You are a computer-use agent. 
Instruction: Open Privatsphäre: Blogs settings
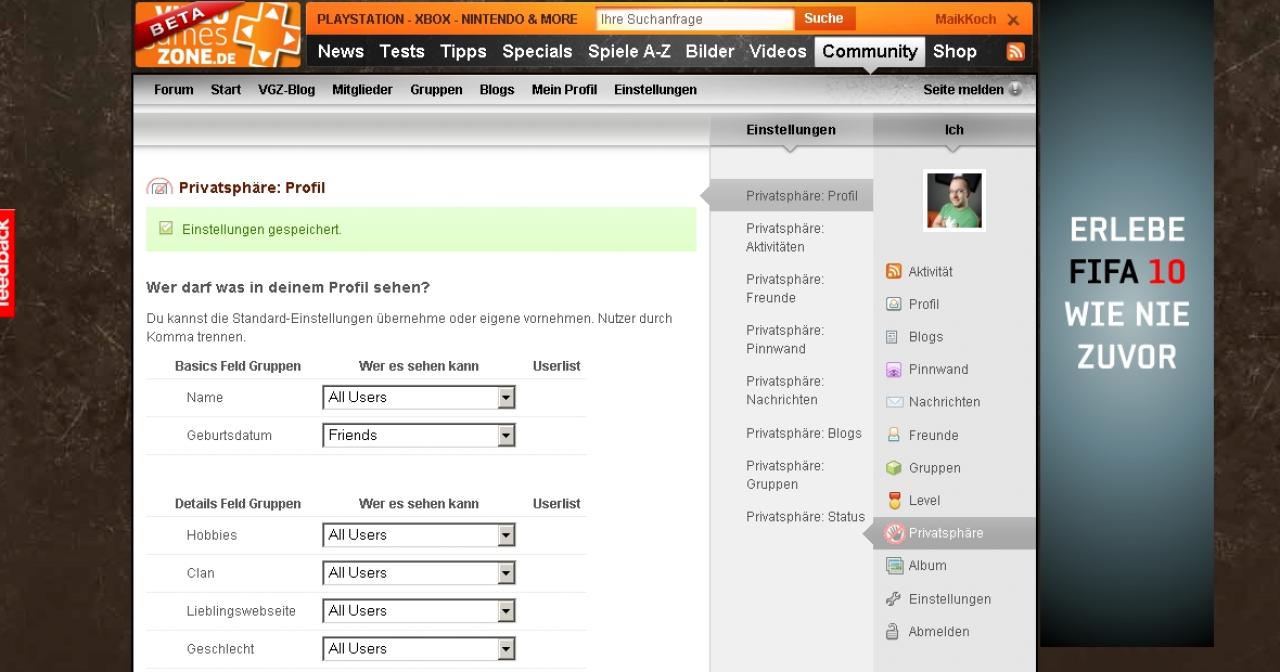(803, 433)
